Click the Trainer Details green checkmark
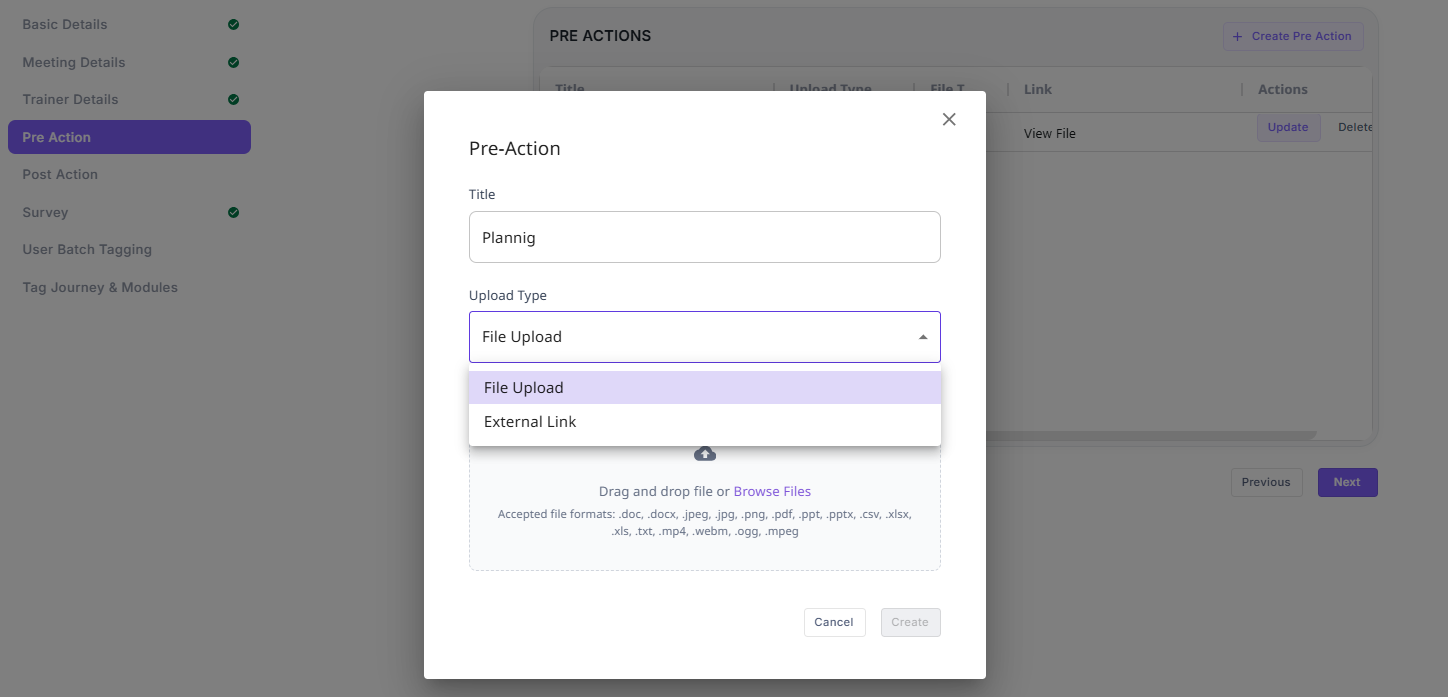This screenshot has width=1448, height=697. [x=233, y=99]
